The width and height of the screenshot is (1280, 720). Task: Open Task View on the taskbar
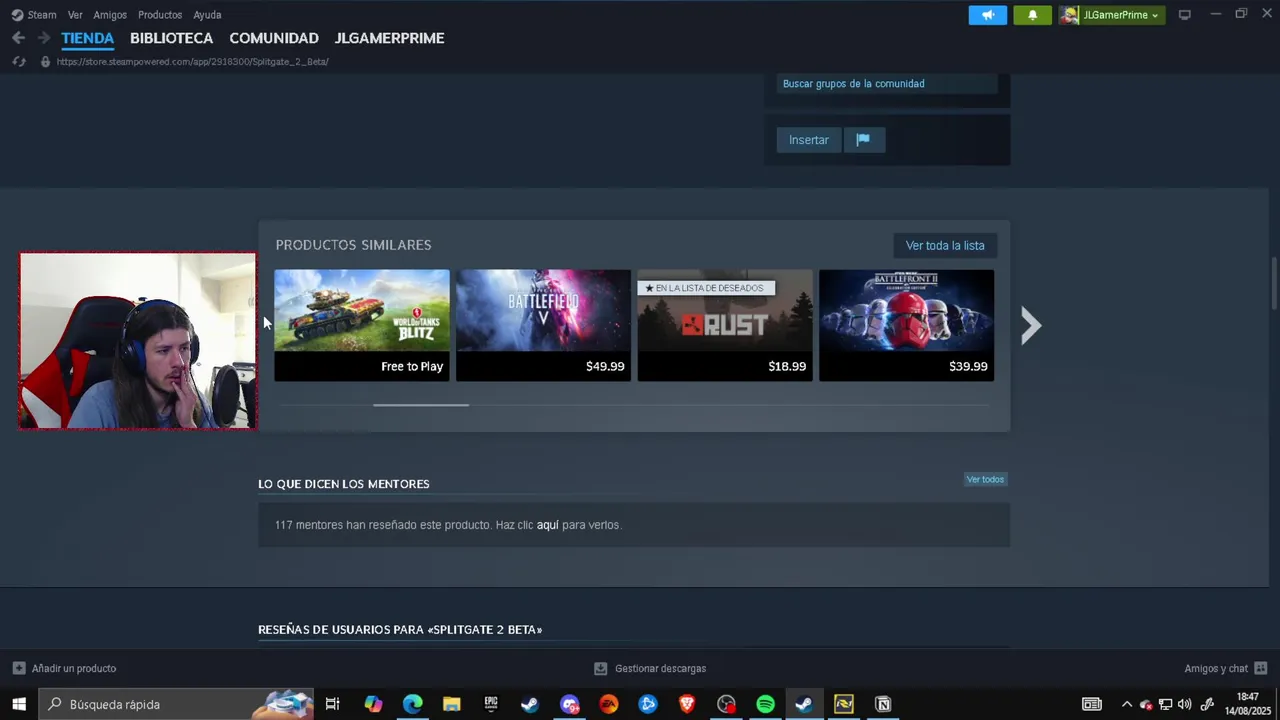[x=333, y=704]
